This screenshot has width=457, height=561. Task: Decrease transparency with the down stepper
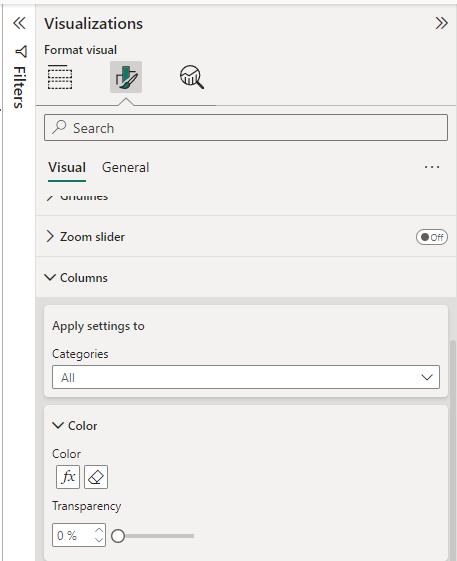(x=99, y=540)
